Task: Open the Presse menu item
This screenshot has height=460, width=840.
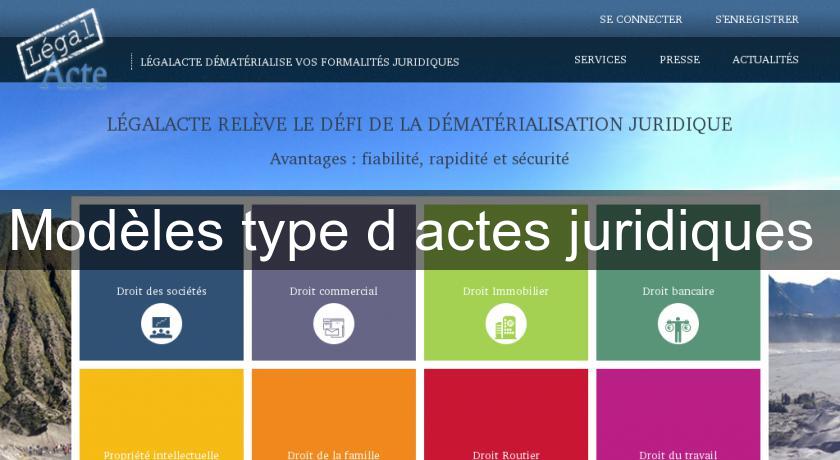Action: (679, 59)
